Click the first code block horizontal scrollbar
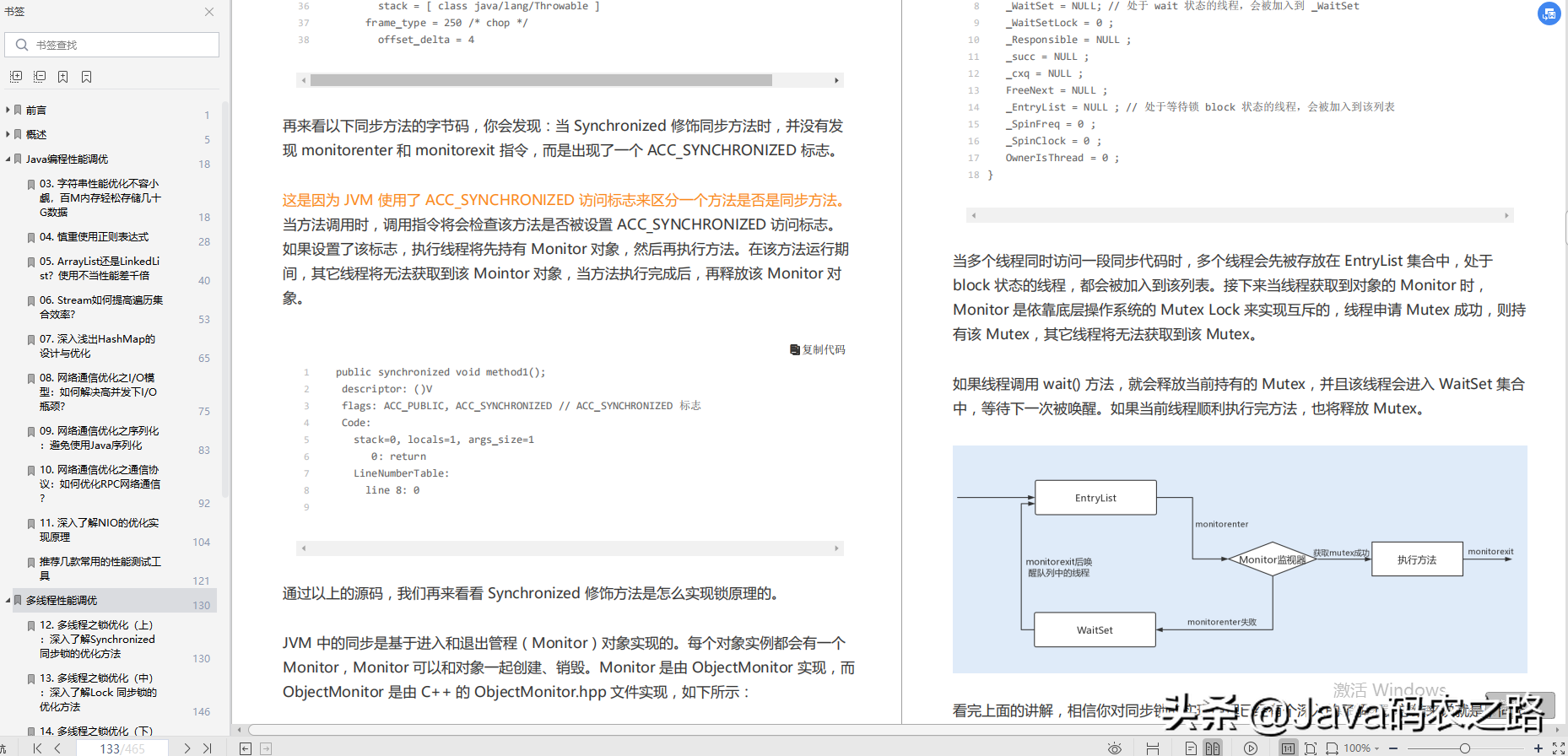Screen dimensions: 1568x756 coord(541,80)
